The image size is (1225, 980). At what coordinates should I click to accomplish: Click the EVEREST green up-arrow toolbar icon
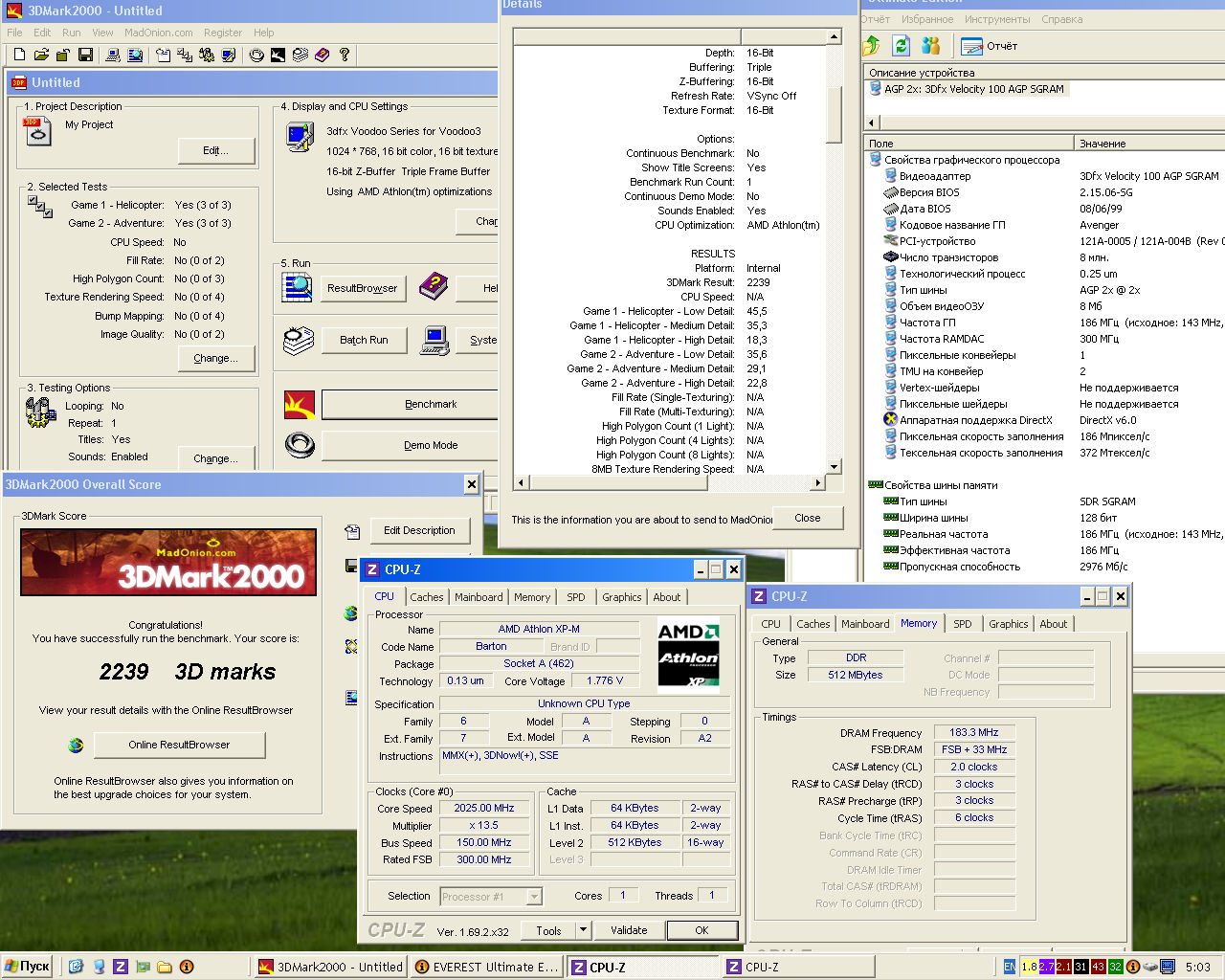871,45
